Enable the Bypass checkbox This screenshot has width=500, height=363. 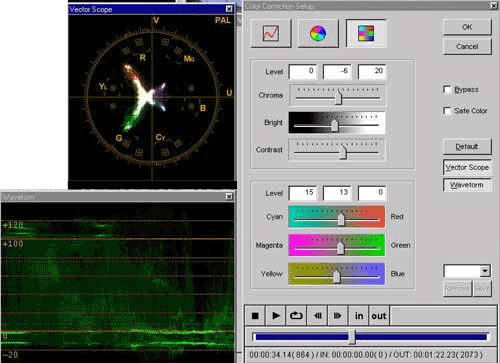tap(447, 90)
